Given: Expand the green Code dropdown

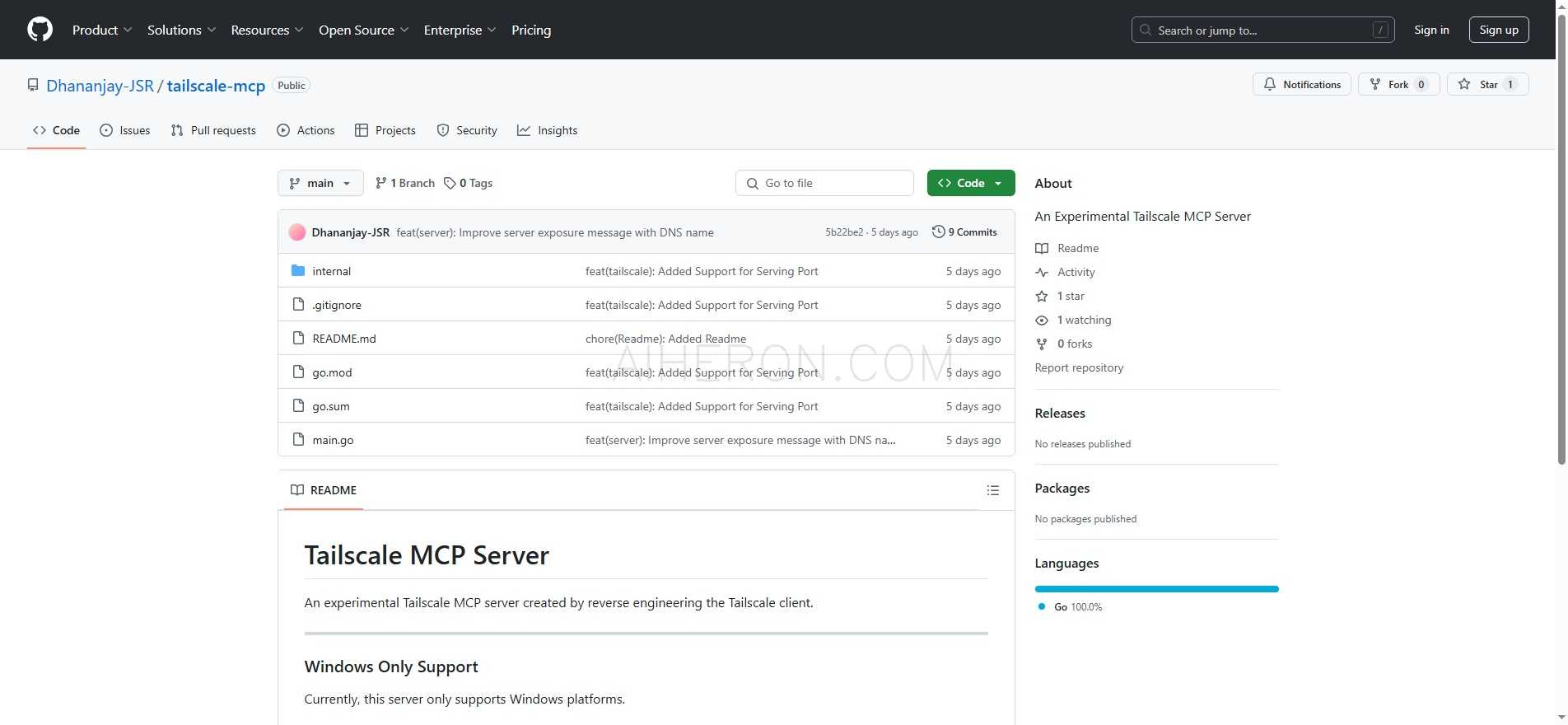Looking at the screenshot, I should click(971, 183).
